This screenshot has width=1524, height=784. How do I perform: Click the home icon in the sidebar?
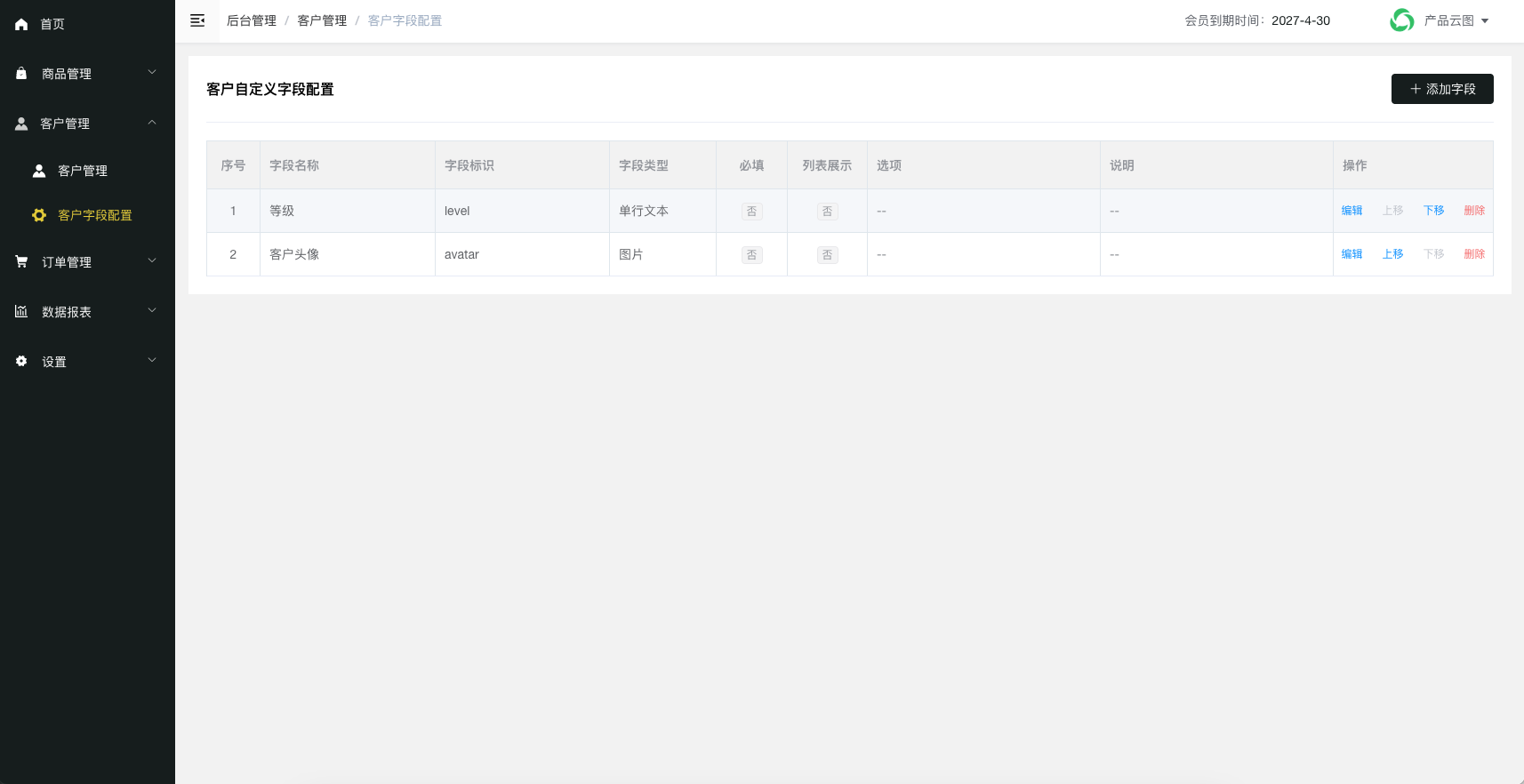point(21,25)
